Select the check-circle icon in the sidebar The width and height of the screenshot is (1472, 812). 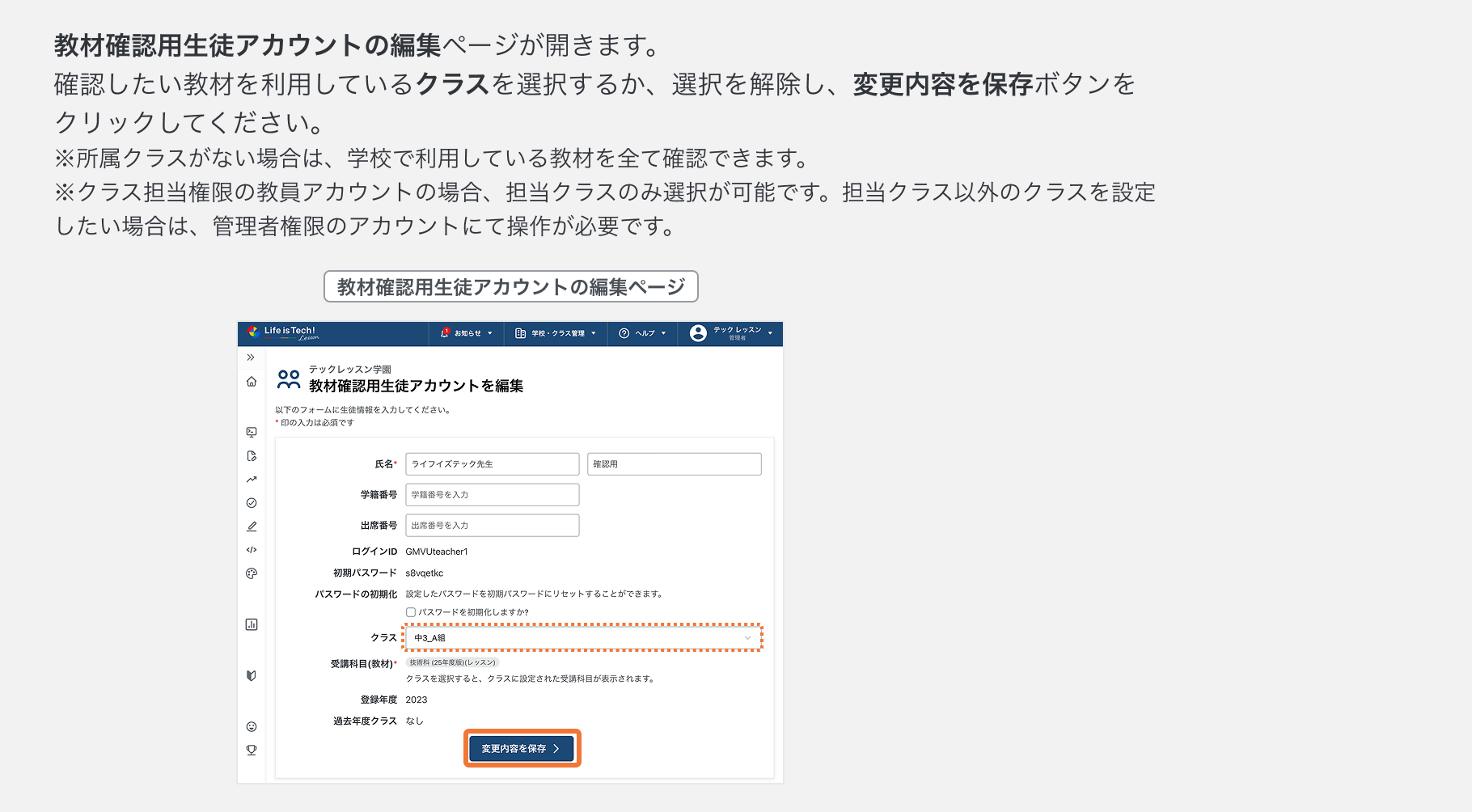pos(252,502)
